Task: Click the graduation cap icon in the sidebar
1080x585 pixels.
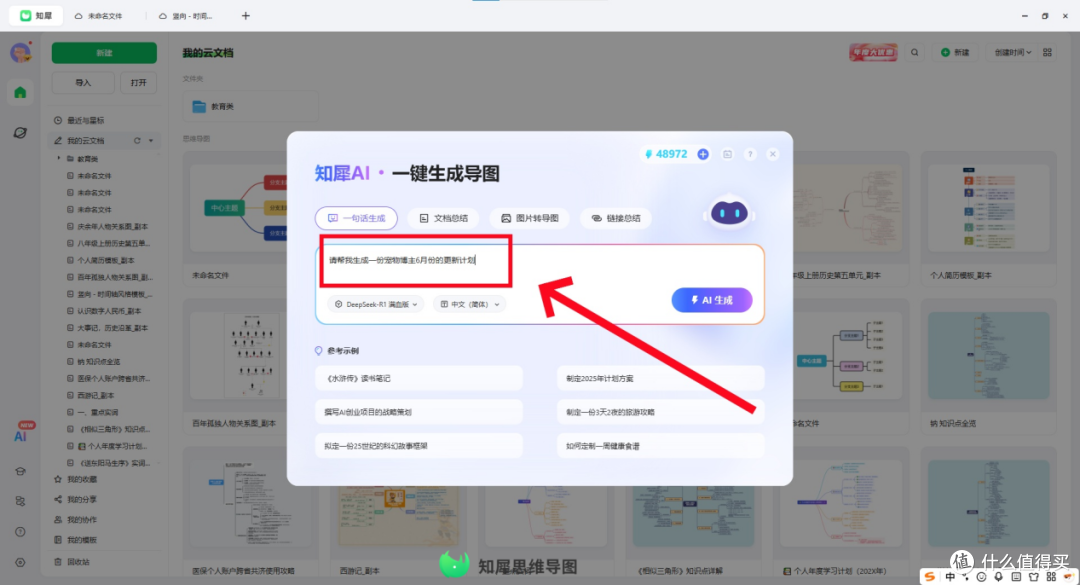Action: coord(20,471)
